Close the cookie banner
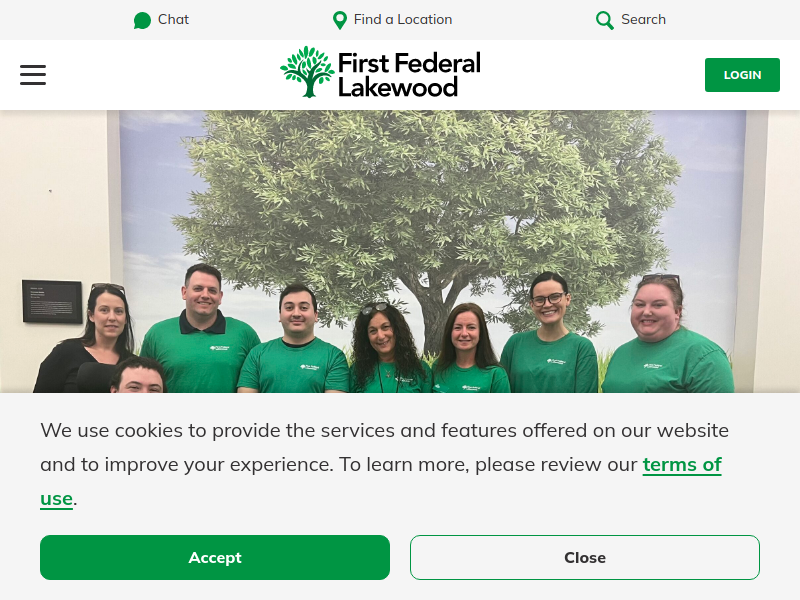The height and width of the screenshot is (600, 800). (585, 557)
